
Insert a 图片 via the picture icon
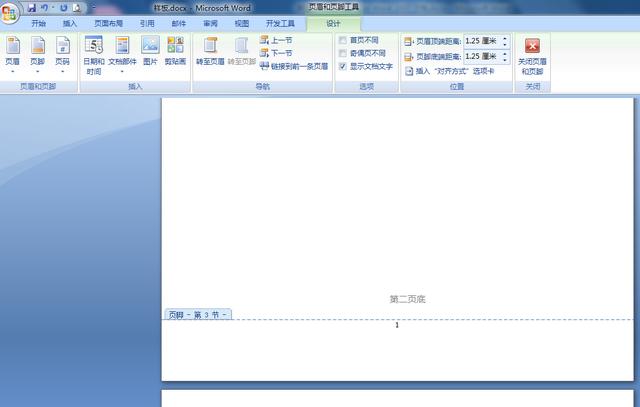tap(150, 45)
